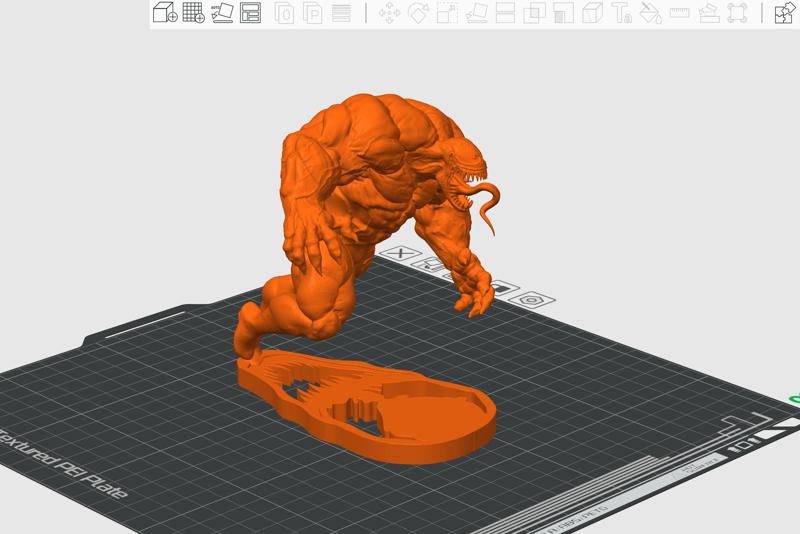Screen dimensions: 800x534
Task: Switch to Assembly view puzzle icon
Action: [x=785, y=13]
